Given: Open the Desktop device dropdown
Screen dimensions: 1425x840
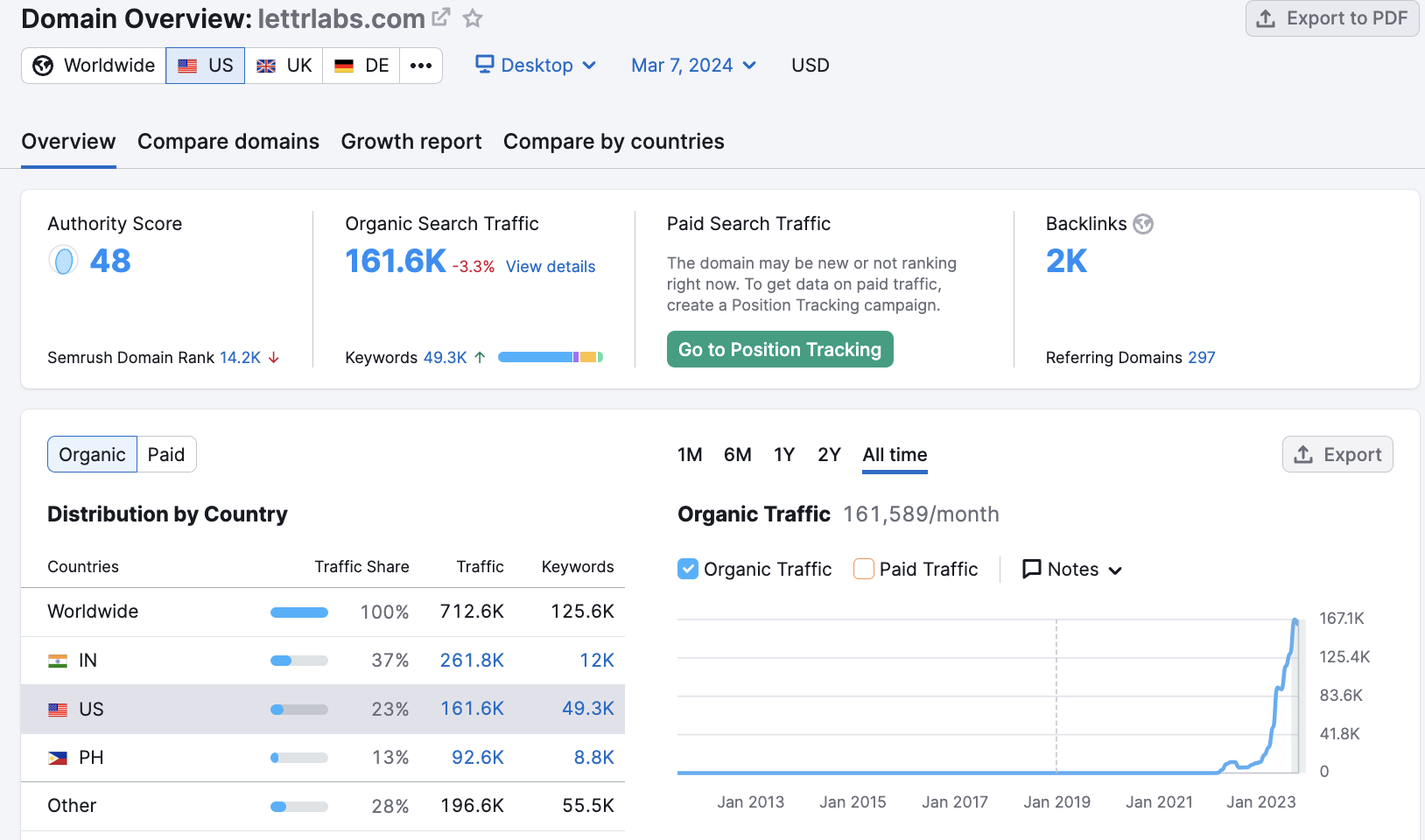Looking at the screenshot, I should coord(536,66).
